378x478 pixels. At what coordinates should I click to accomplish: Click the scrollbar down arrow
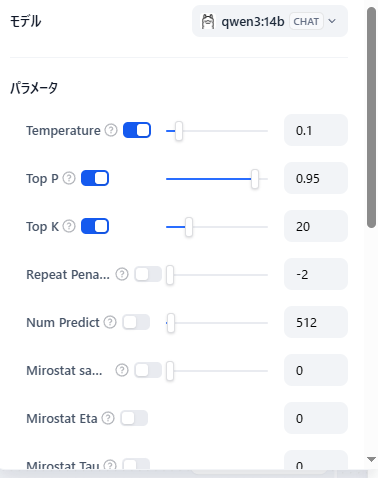(x=372, y=459)
